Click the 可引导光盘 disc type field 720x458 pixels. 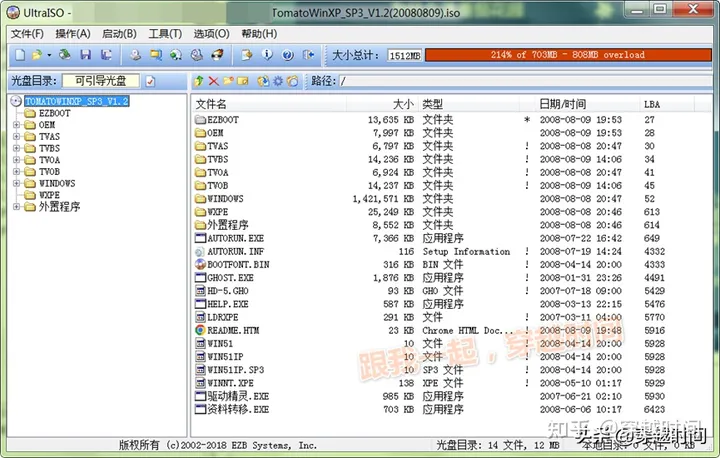[x=101, y=81]
